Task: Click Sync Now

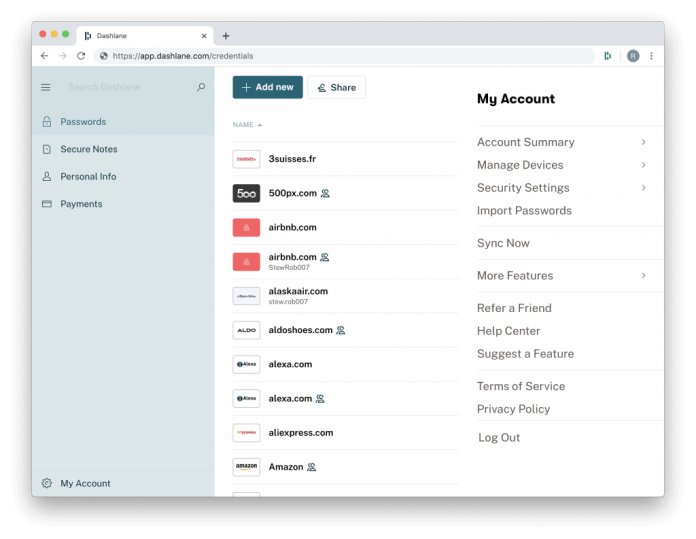Action: click(503, 243)
